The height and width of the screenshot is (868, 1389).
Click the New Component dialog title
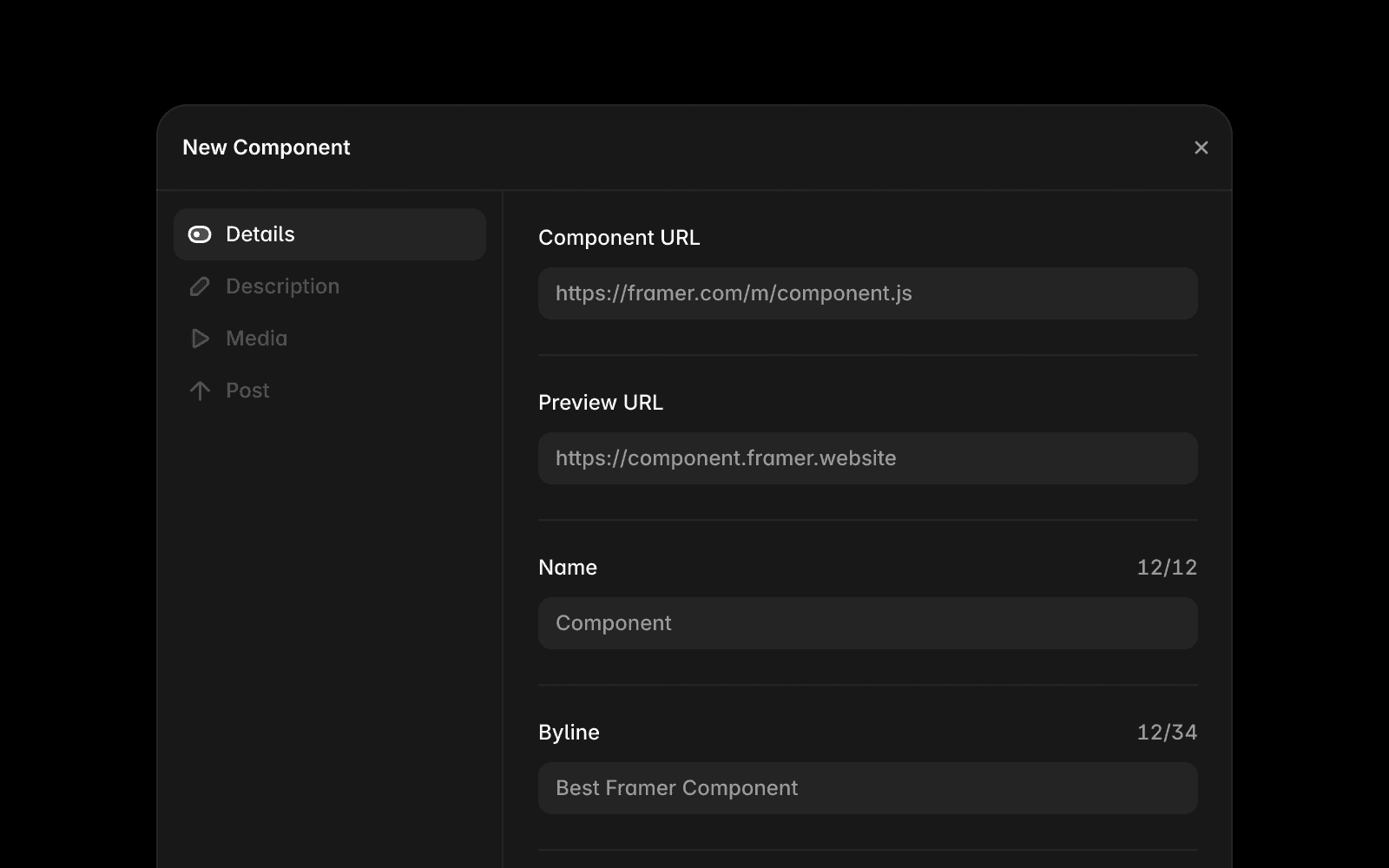[x=267, y=148]
